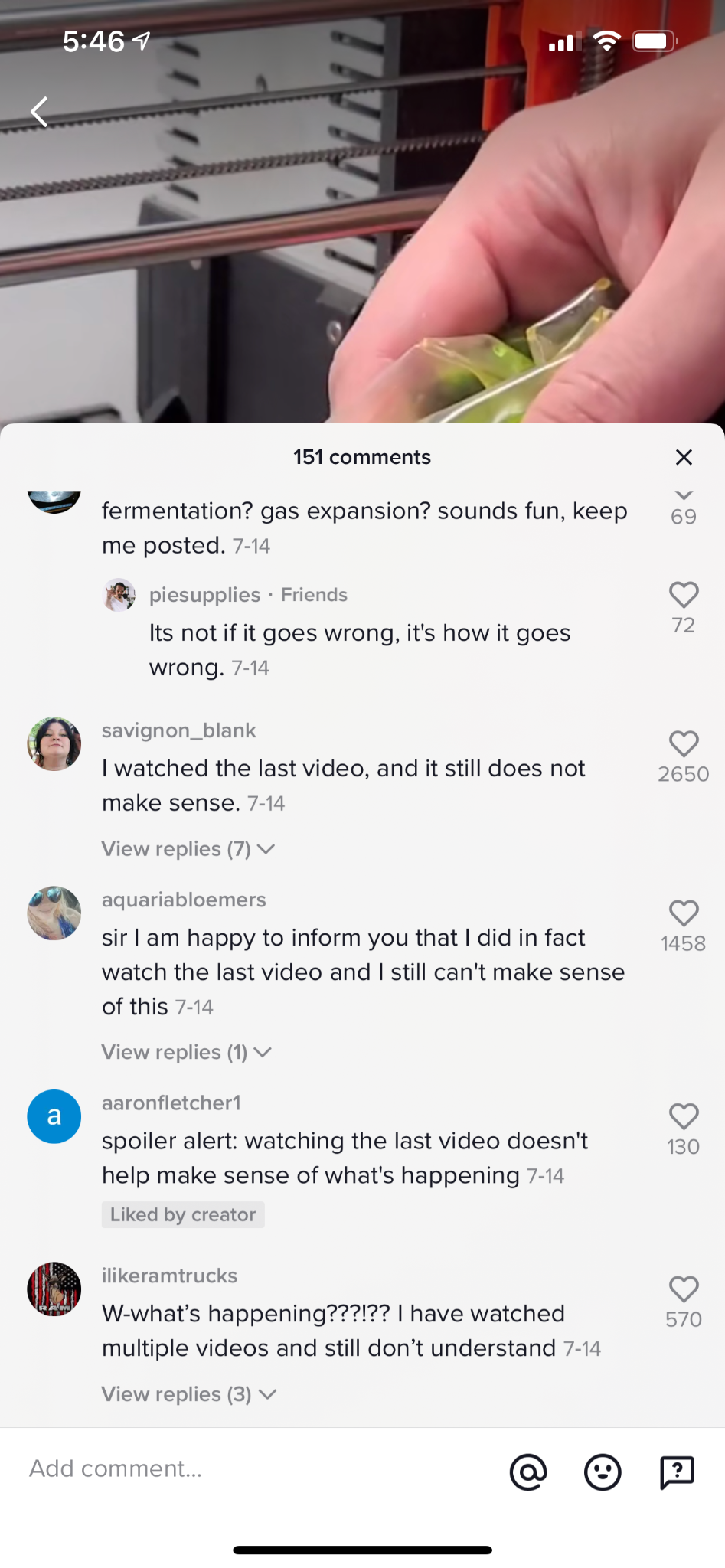Like savignon_blank's comment
The height and width of the screenshot is (1568, 725).
pyautogui.click(x=684, y=744)
